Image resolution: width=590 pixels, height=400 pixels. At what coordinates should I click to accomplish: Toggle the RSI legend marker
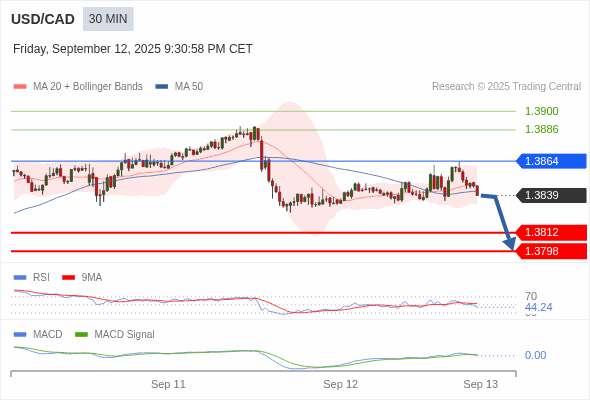[20, 278]
